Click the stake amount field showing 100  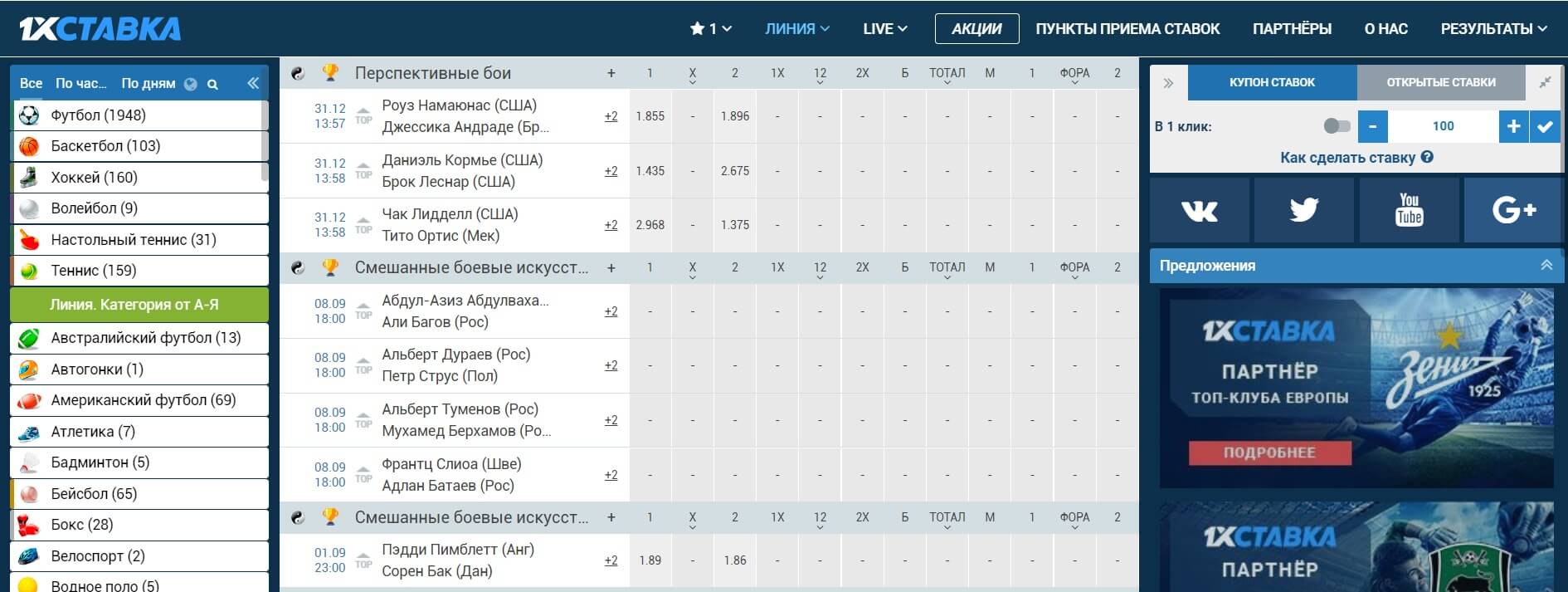tap(1444, 126)
